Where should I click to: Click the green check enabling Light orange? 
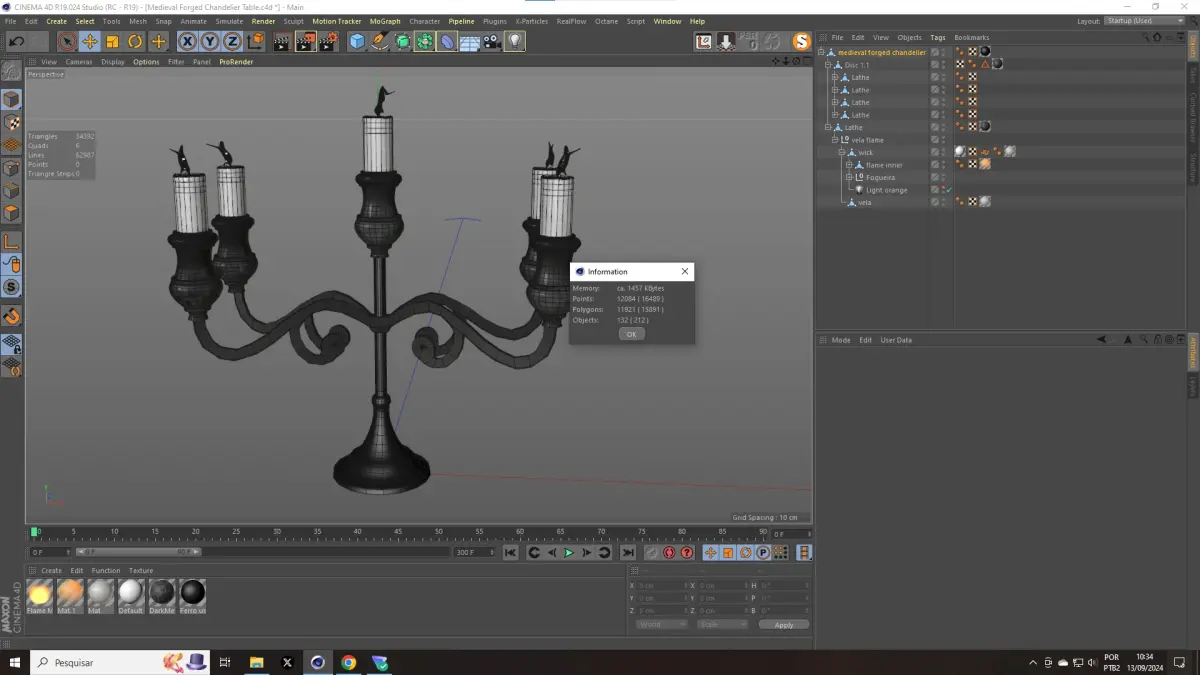click(949, 190)
